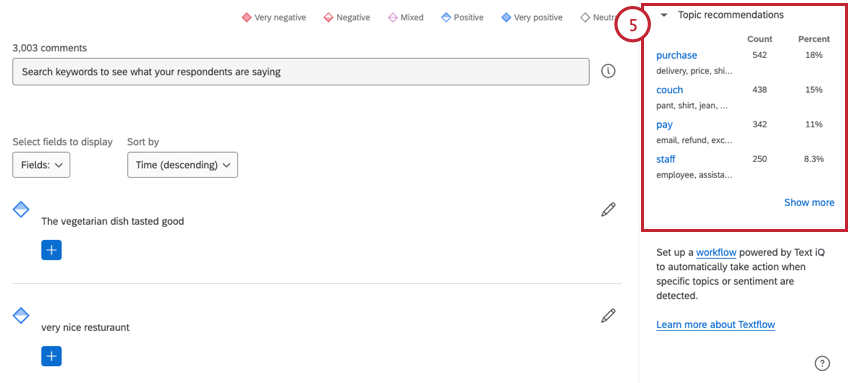This screenshot has height=383, width=850.
Task: Click pencil icon for very nice resturaunt comment
Action: tap(608, 316)
